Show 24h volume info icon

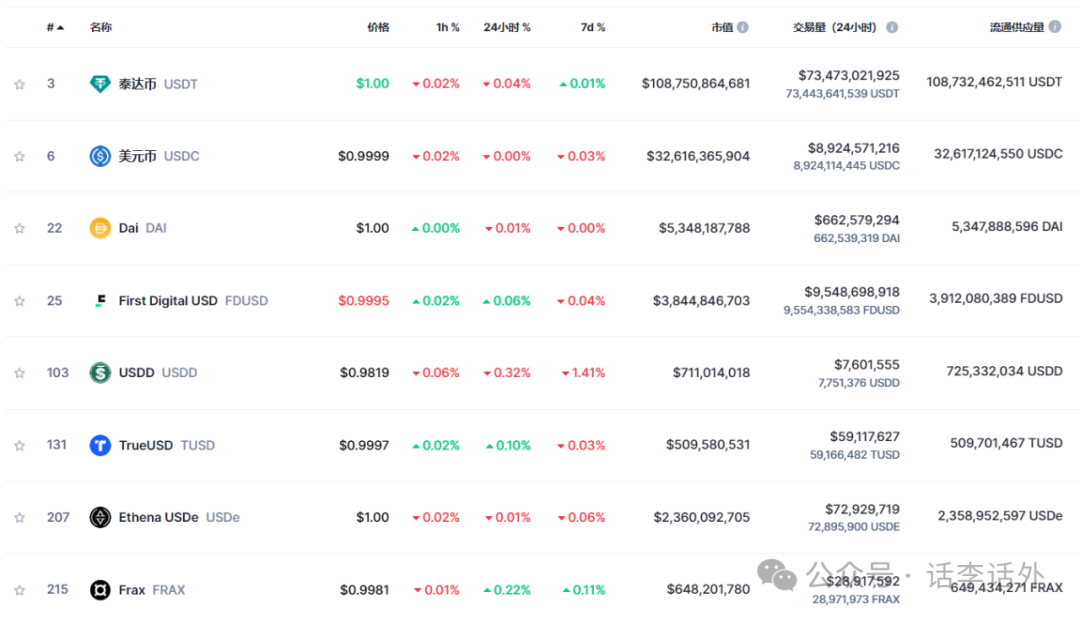(892, 28)
